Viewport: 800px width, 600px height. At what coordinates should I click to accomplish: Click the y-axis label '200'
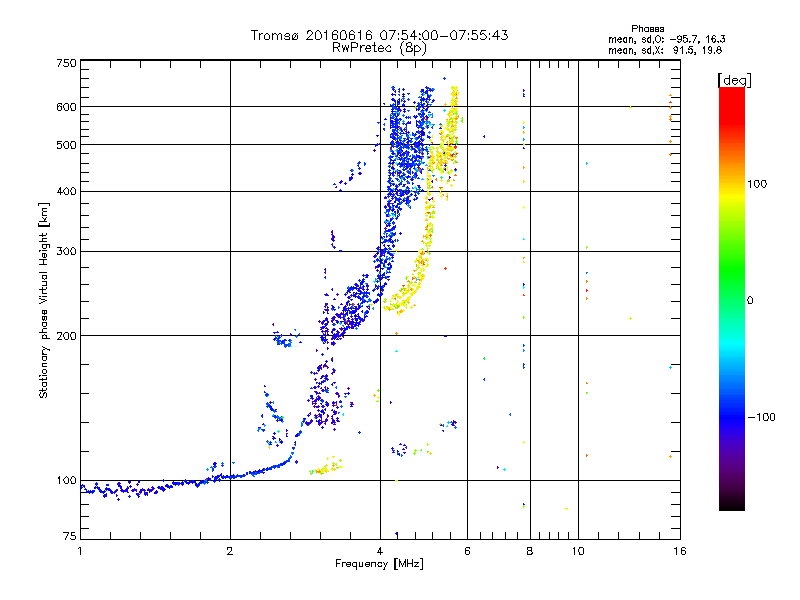coord(66,336)
